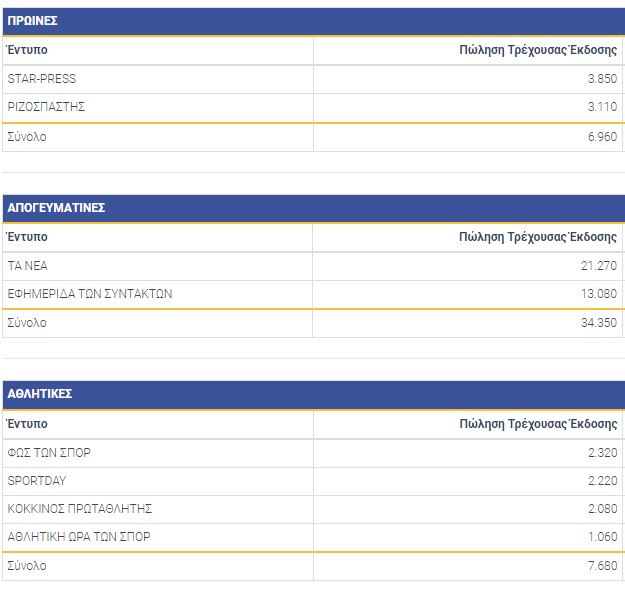Click the ΠΡΩΙΝΕΣ section header
This screenshot has width=625, height=614.
(x=32, y=21)
